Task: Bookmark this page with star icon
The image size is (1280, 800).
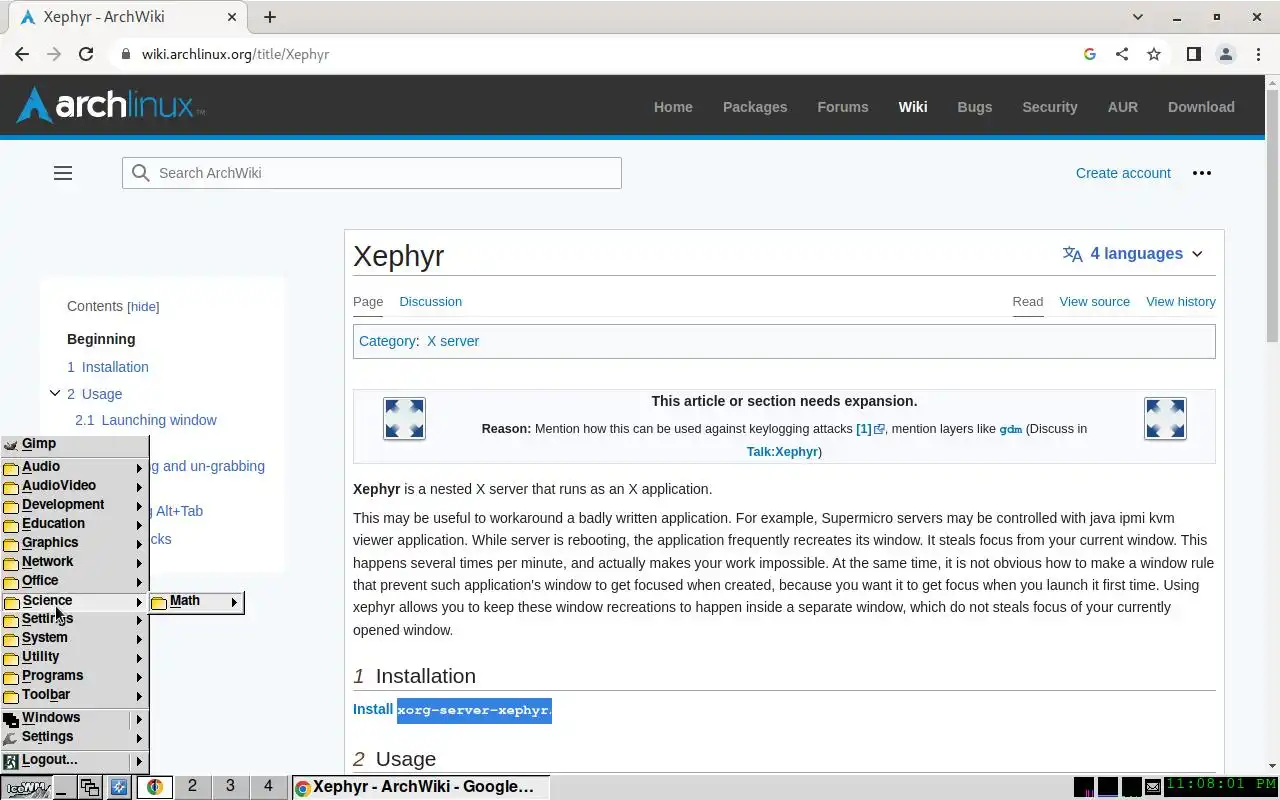Action: [1154, 54]
